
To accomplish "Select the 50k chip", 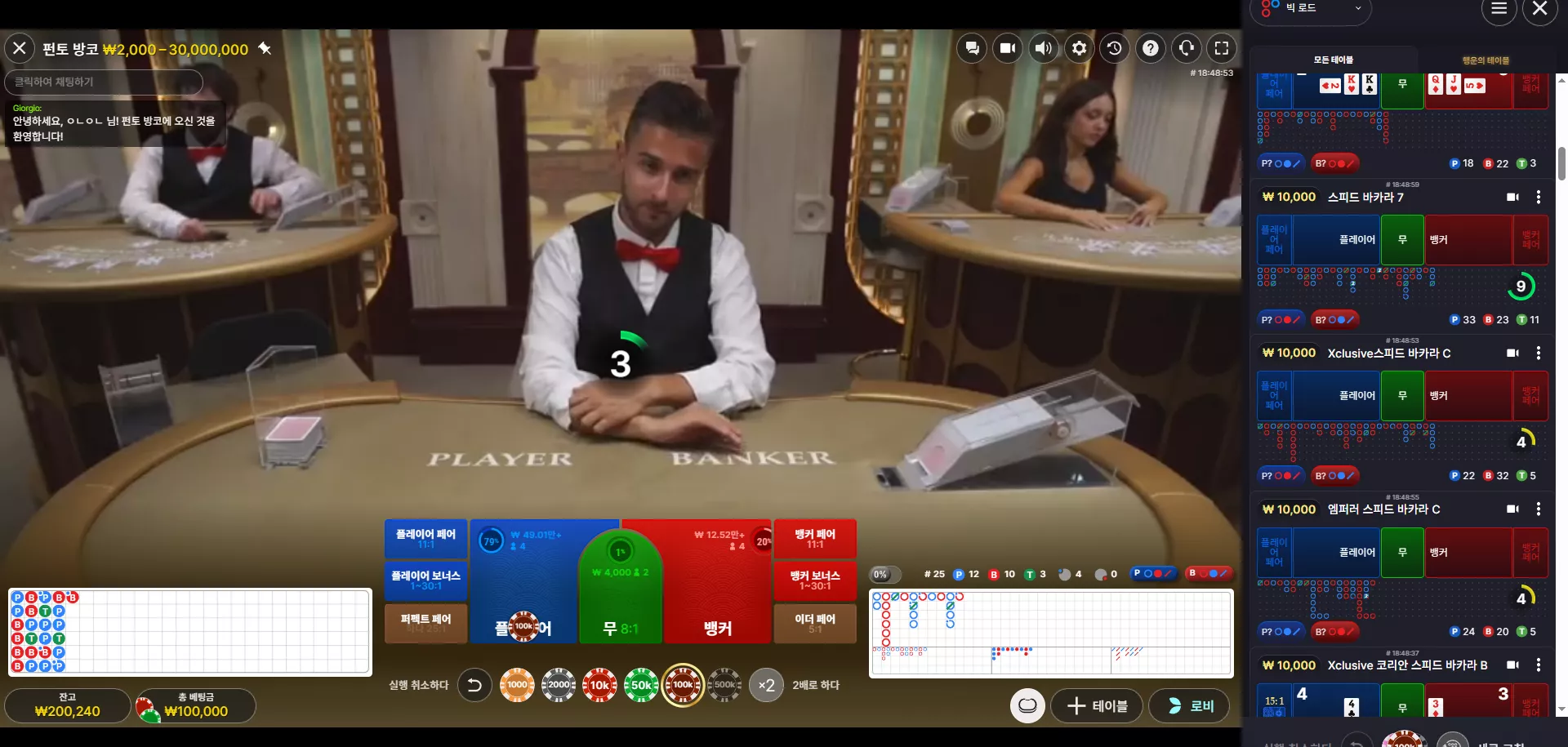I will tap(641, 685).
